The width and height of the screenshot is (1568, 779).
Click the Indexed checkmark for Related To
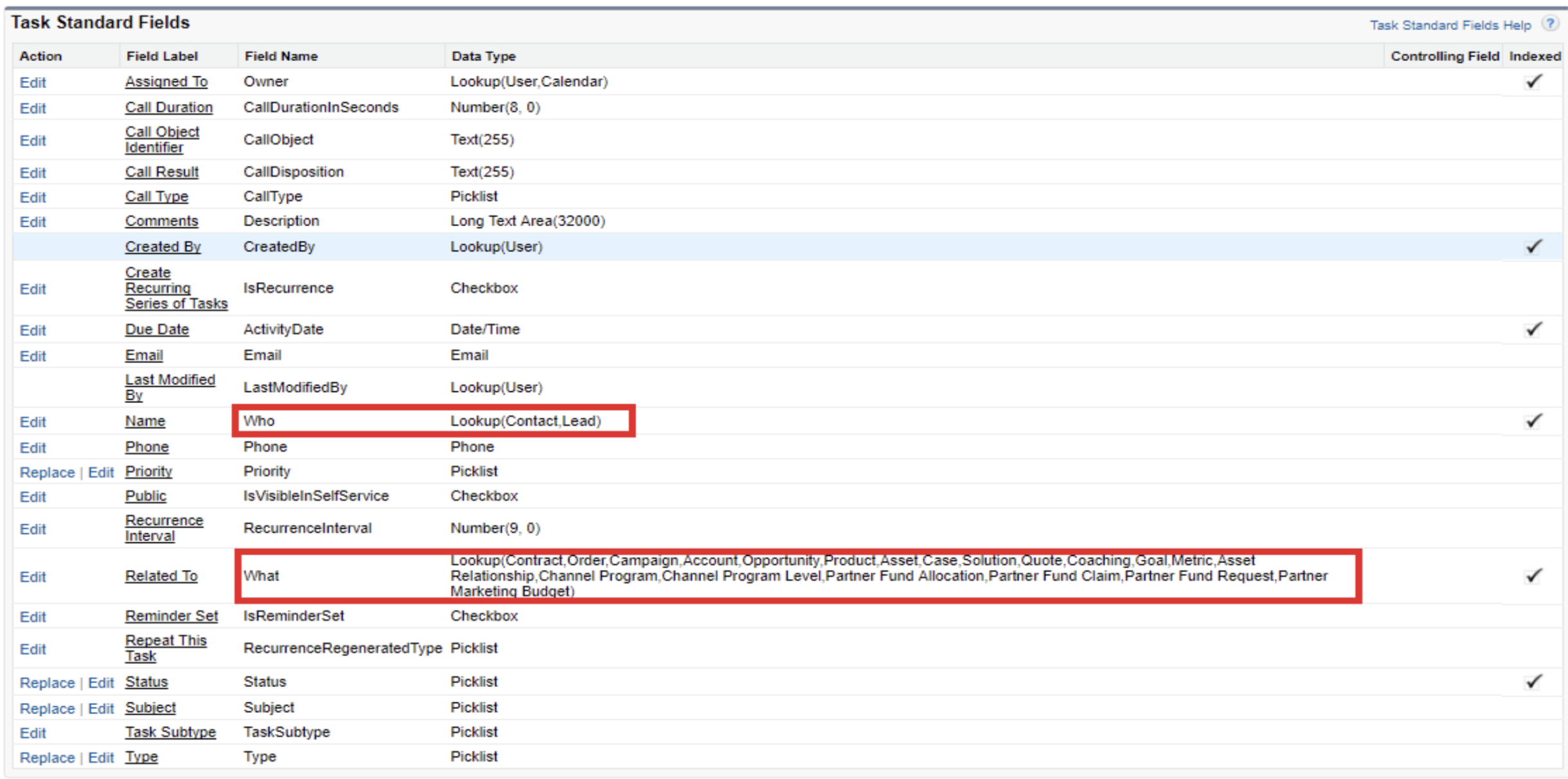[1533, 575]
